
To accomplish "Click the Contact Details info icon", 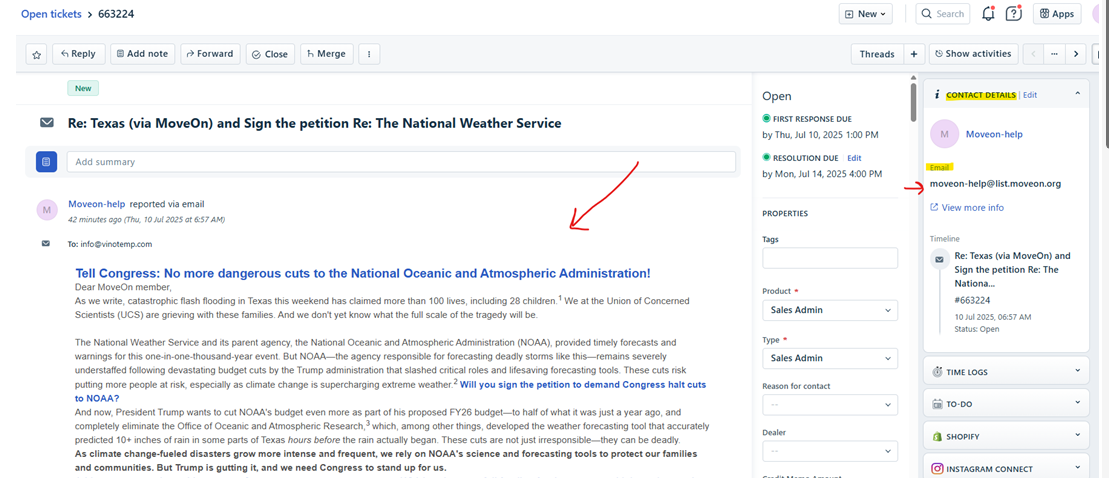I will pyautogui.click(x=936, y=95).
